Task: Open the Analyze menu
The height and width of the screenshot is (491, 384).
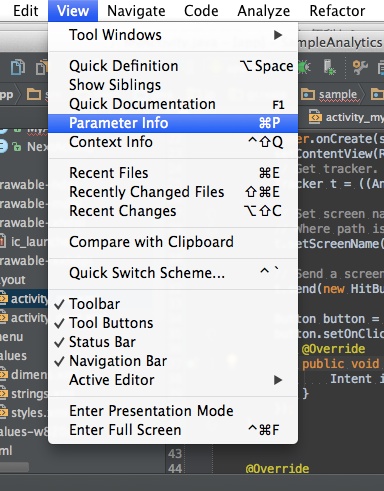Action: tap(263, 11)
